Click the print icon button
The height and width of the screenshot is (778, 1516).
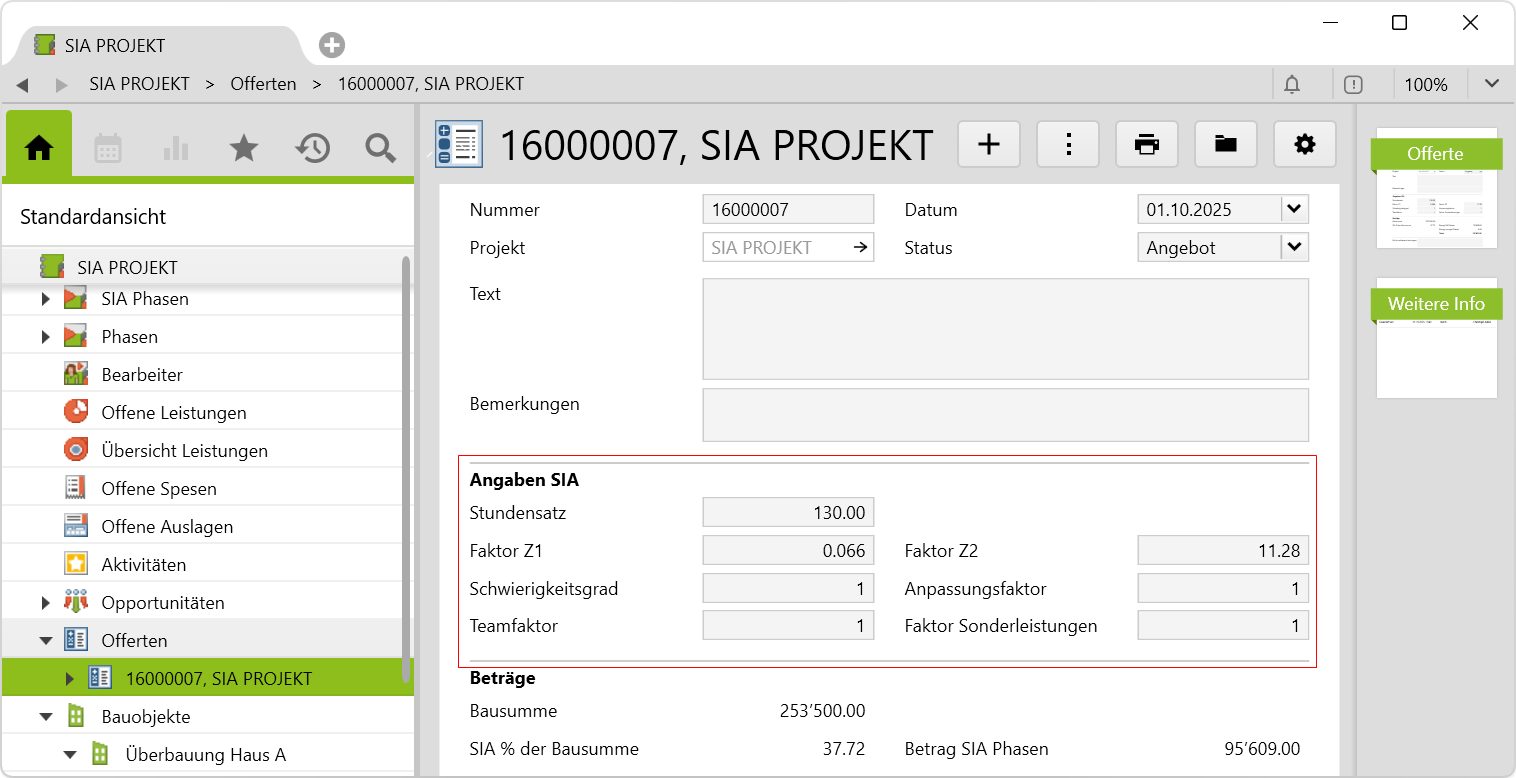(1147, 145)
